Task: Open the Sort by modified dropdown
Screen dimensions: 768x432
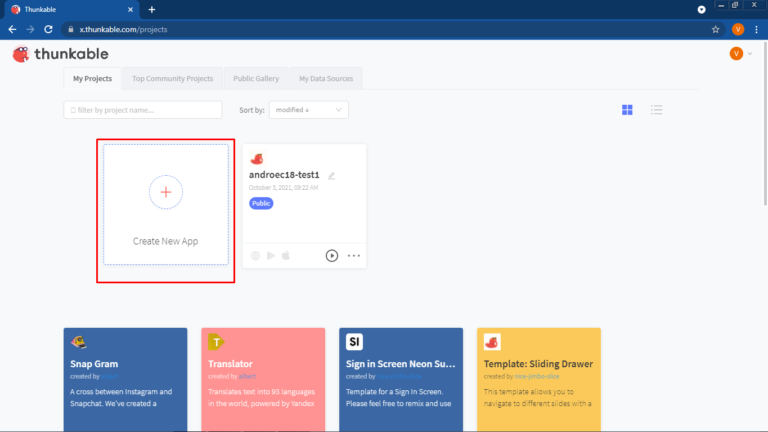Action: (x=309, y=110)
